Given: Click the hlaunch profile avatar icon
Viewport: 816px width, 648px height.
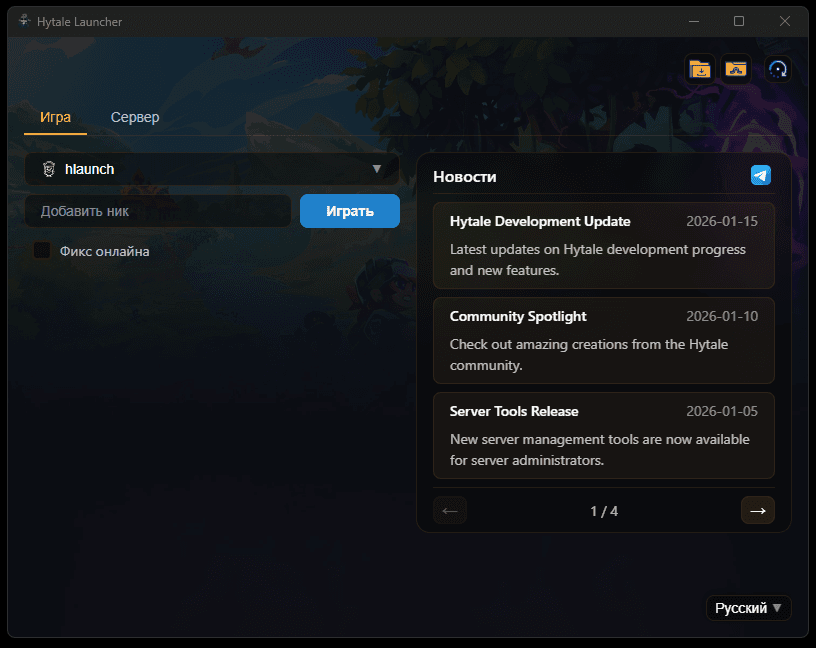Looking at the screenshot, I should [x=48, y=169].
